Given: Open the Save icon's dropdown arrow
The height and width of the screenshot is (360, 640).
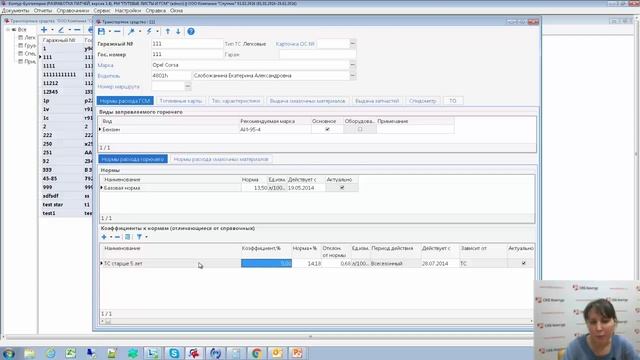Looking at the screenshot, I should pos(109,31).
